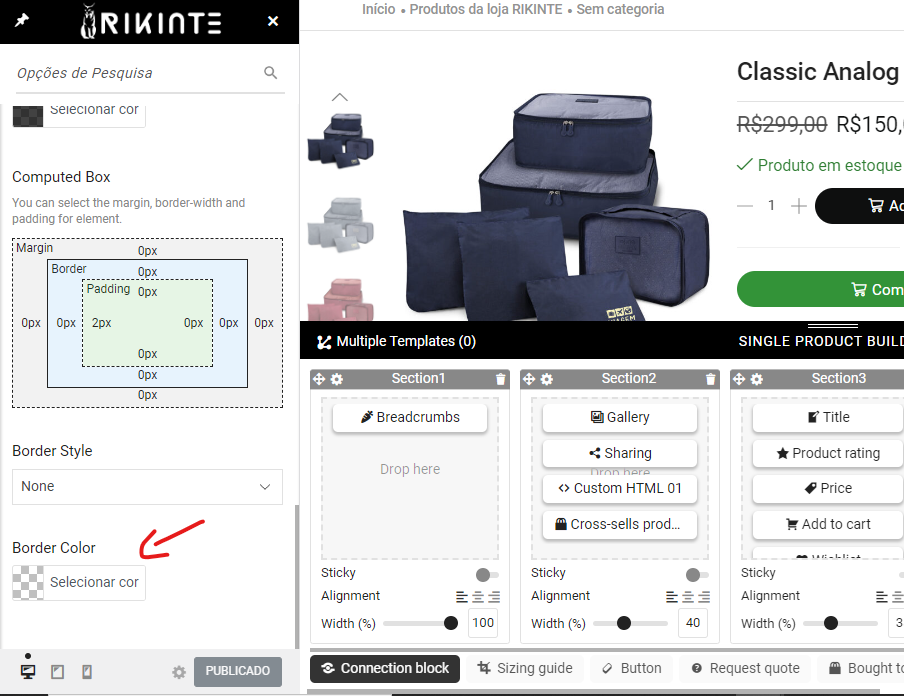
Task: Switch to tablet preview icon
Action: [x=58, y=672]
